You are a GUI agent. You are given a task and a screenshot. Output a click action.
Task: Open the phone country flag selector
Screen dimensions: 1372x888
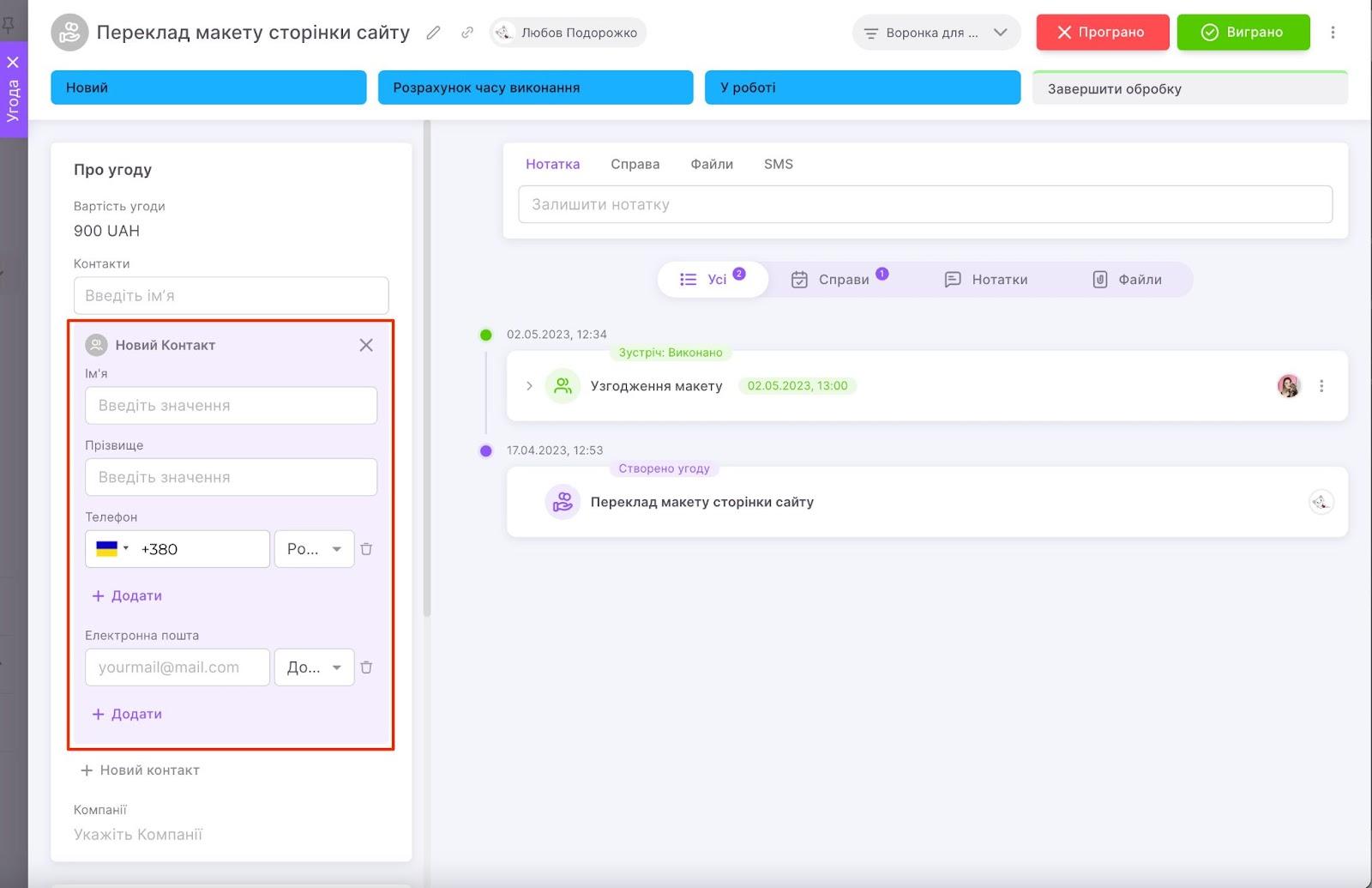point(111,549)
